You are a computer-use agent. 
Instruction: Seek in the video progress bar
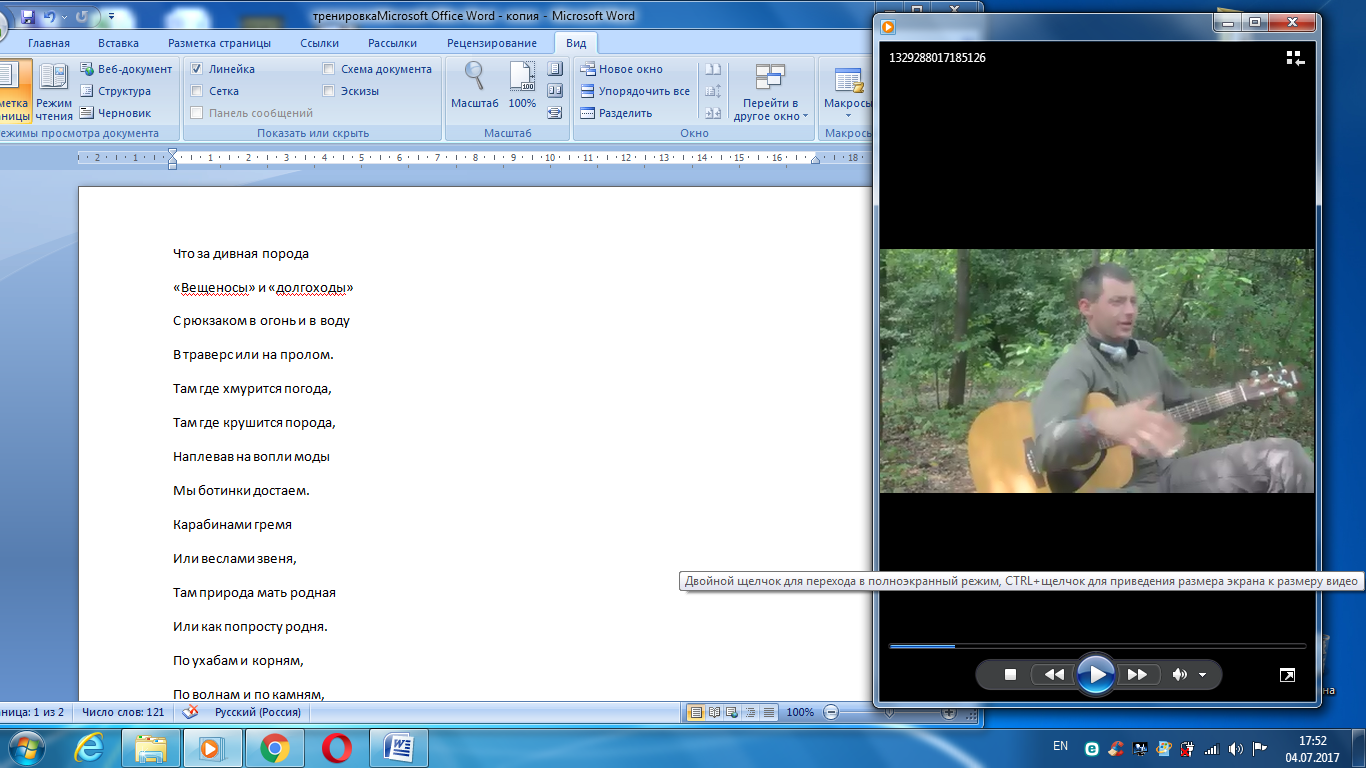click(x=1097, y=646)
